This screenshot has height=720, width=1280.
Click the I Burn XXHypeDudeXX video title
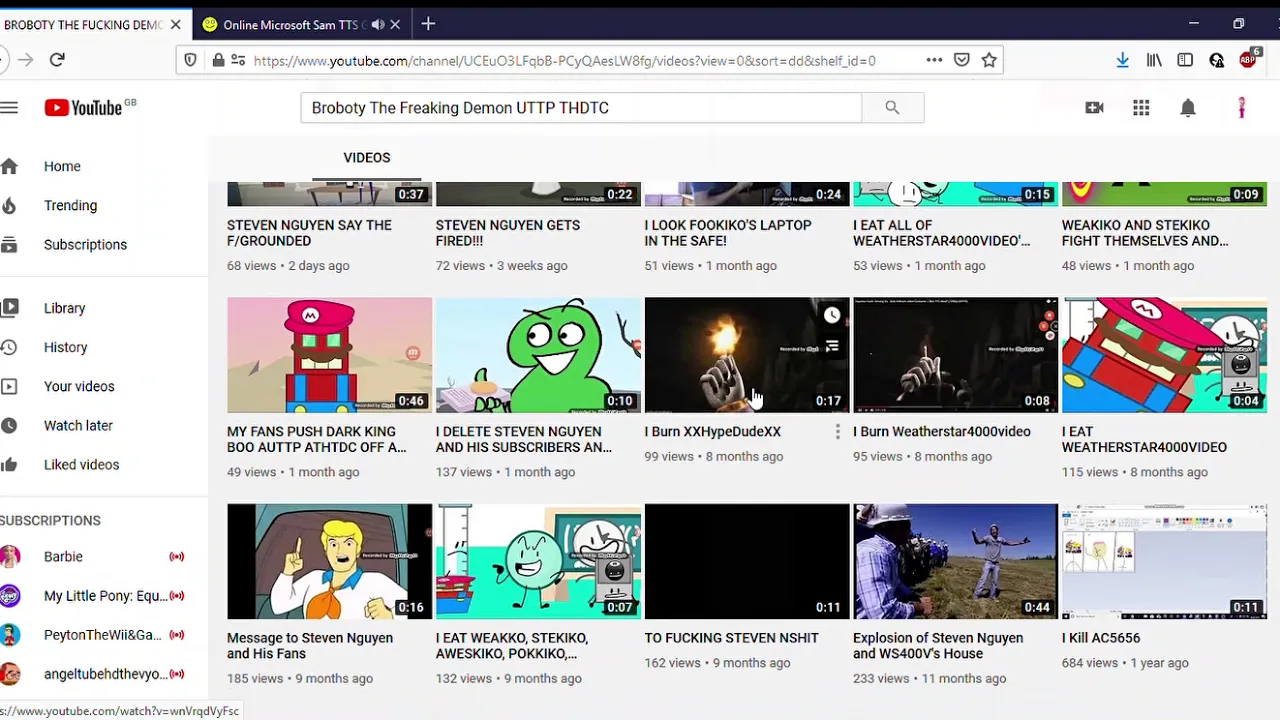713,432
